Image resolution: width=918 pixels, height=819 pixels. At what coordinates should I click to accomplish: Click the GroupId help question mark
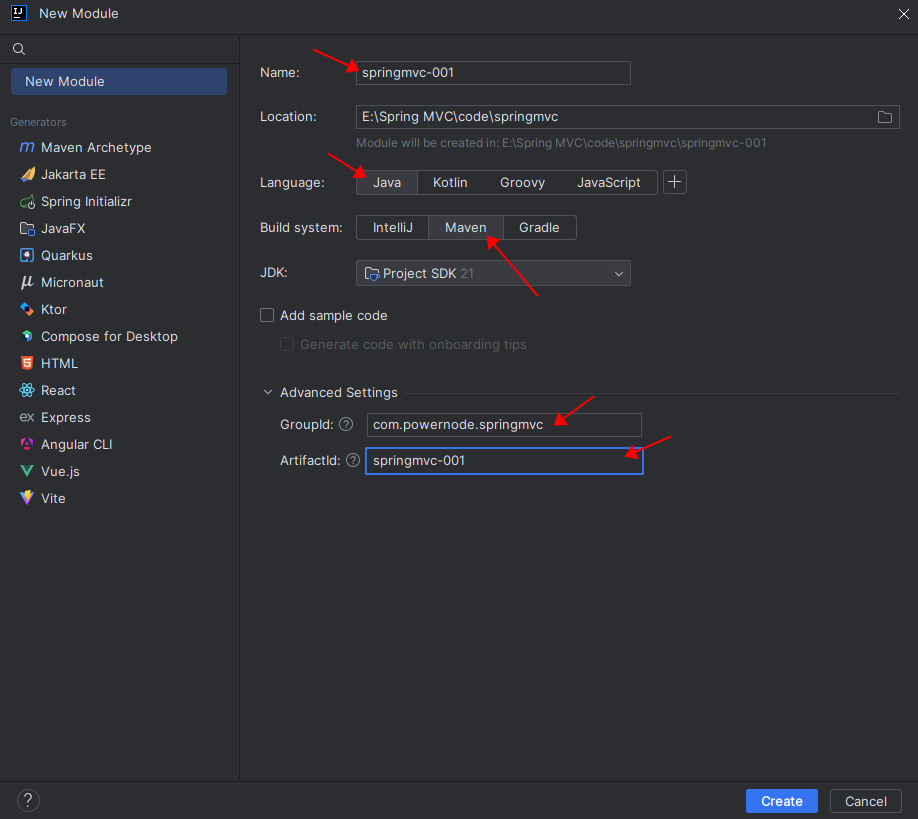click(x=346, y=424)
